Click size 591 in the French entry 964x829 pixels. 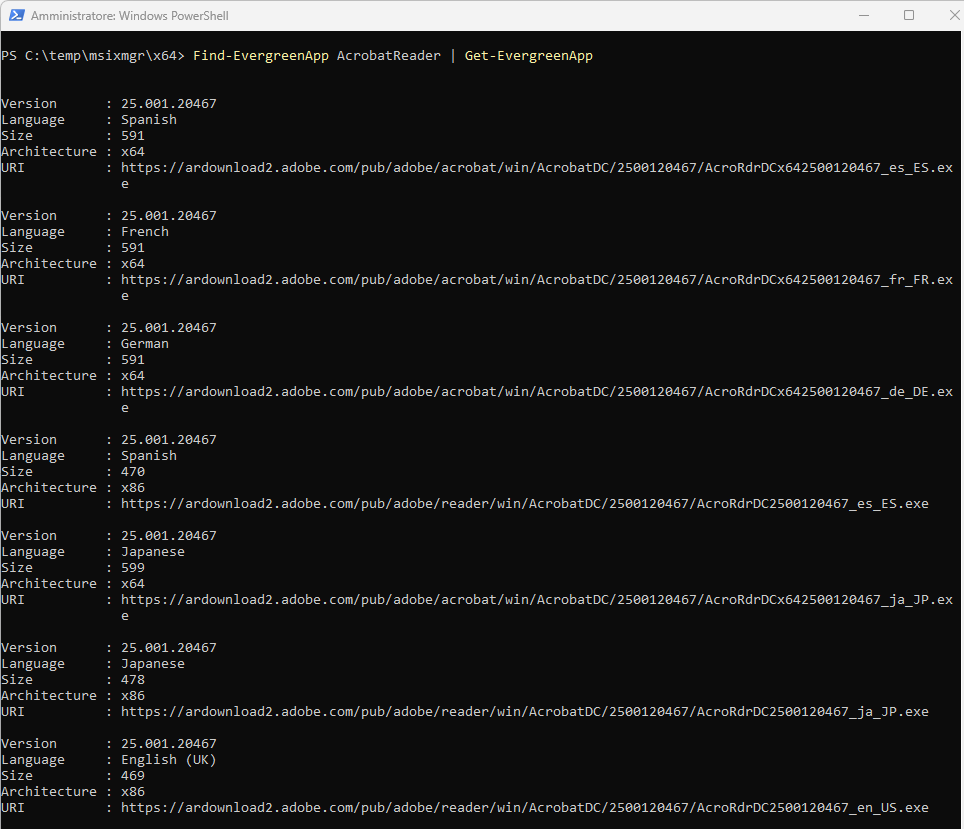click(x=133, y=247)
